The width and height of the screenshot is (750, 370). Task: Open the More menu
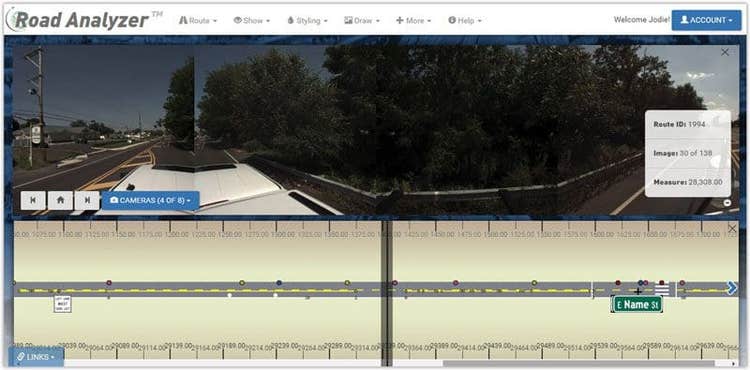pyautogui.click(x=414, y=21)
